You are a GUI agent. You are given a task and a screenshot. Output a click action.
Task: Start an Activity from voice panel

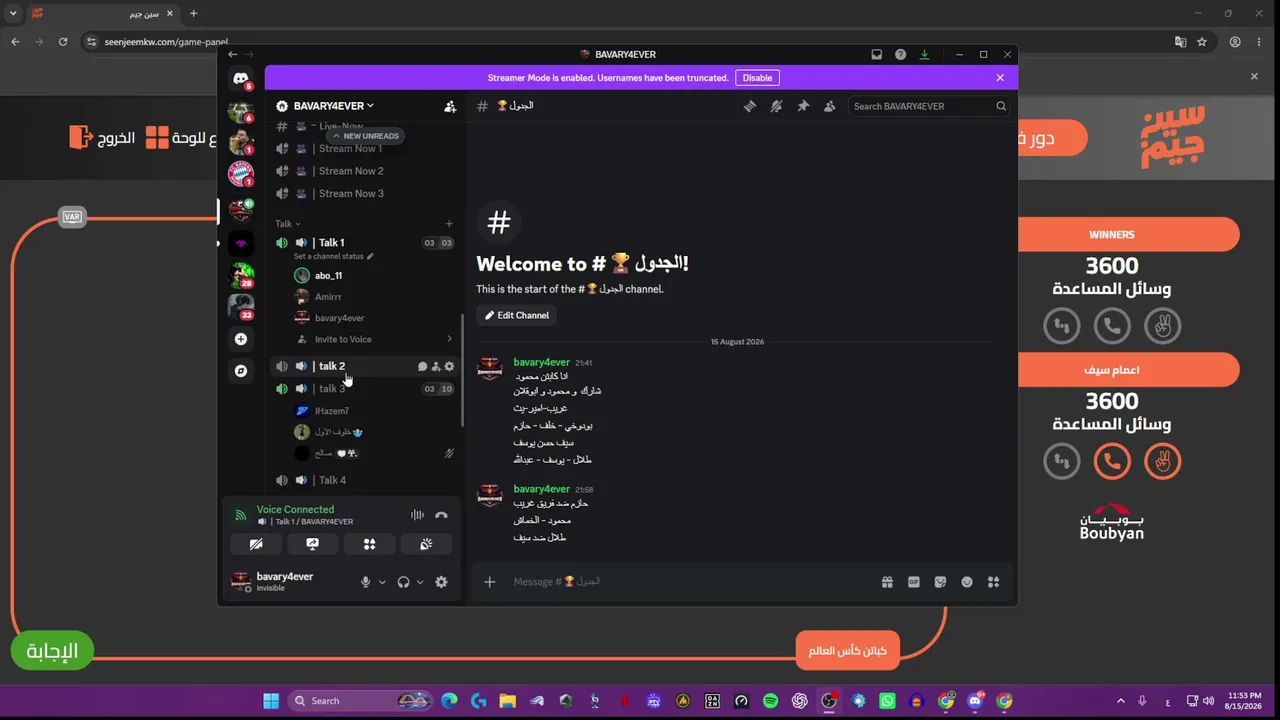click(x=369, y=544)
